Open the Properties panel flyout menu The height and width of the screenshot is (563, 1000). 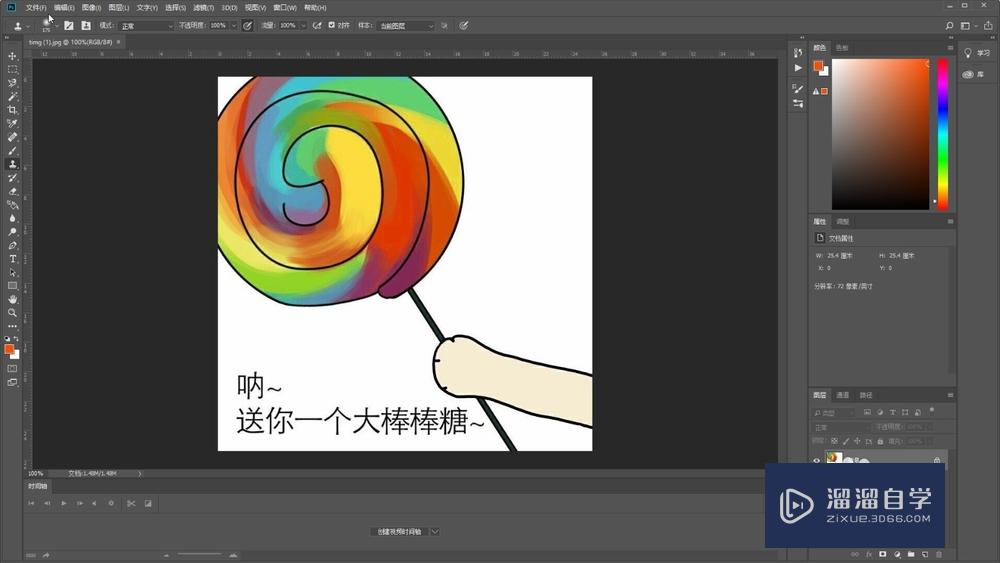point(950,222)
